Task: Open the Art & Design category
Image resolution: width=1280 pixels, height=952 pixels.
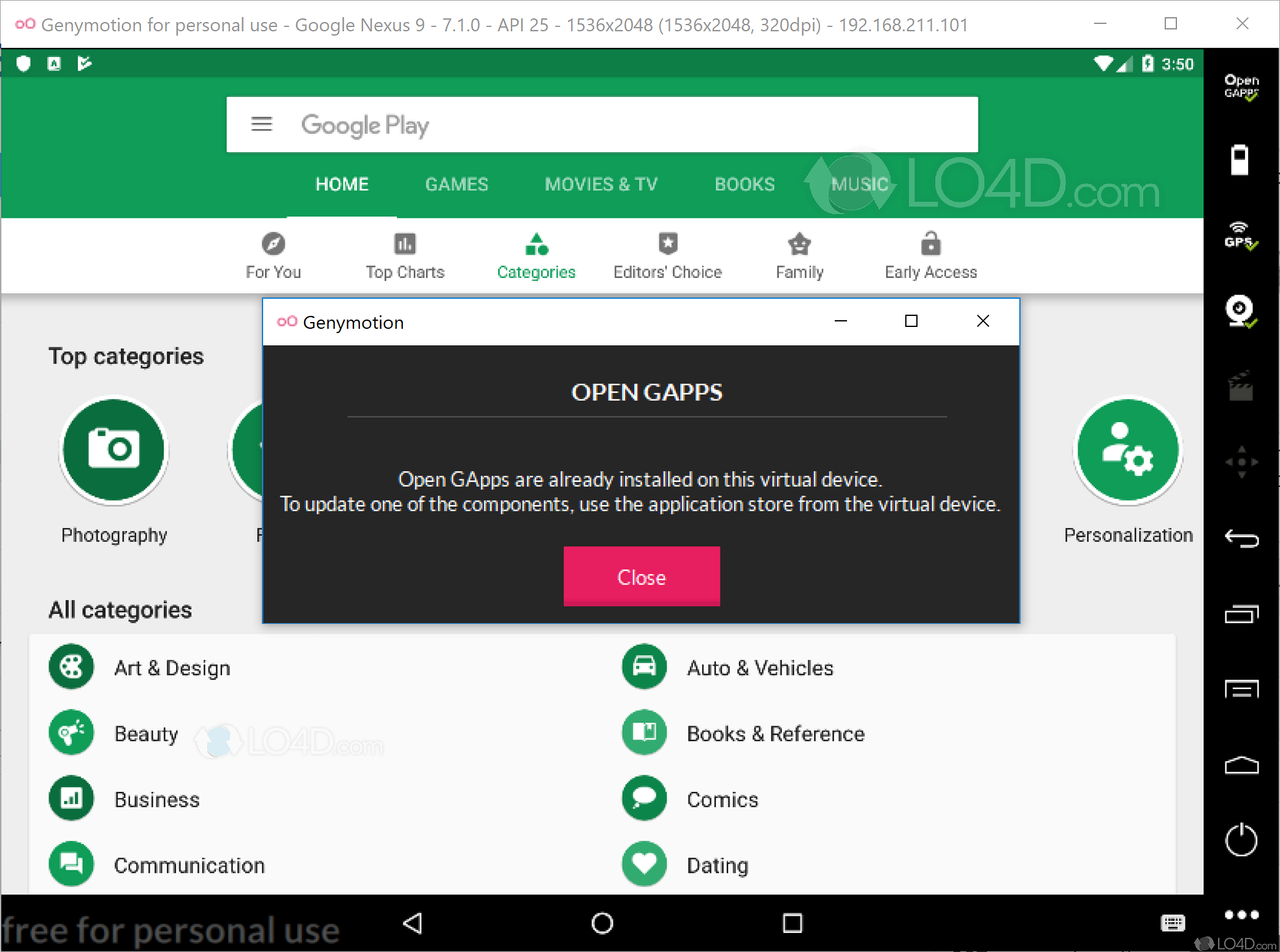Action: [x=172, y=667]
